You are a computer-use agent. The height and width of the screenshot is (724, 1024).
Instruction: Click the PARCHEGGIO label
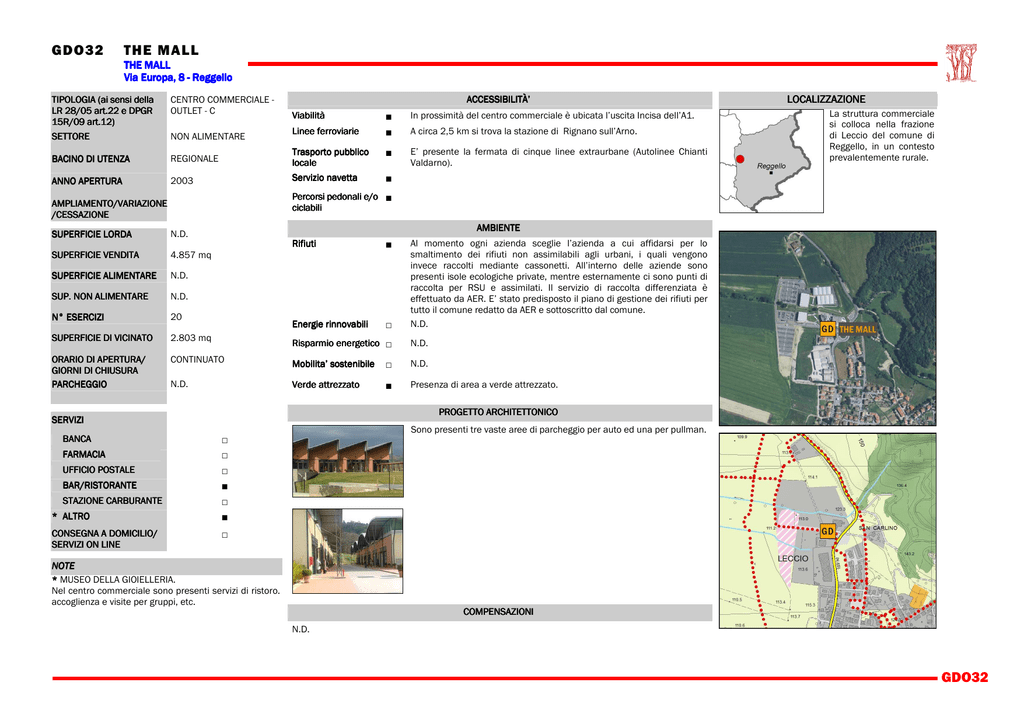79,385
